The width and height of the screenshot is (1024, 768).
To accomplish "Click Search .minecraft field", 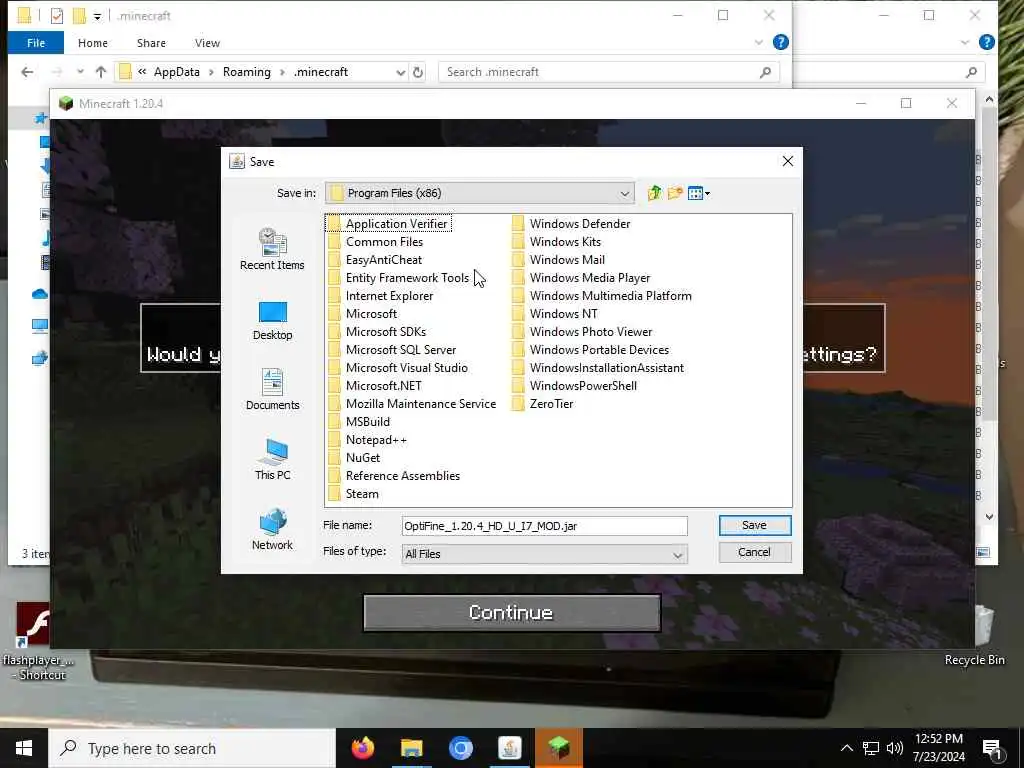I will pos(609,72).
